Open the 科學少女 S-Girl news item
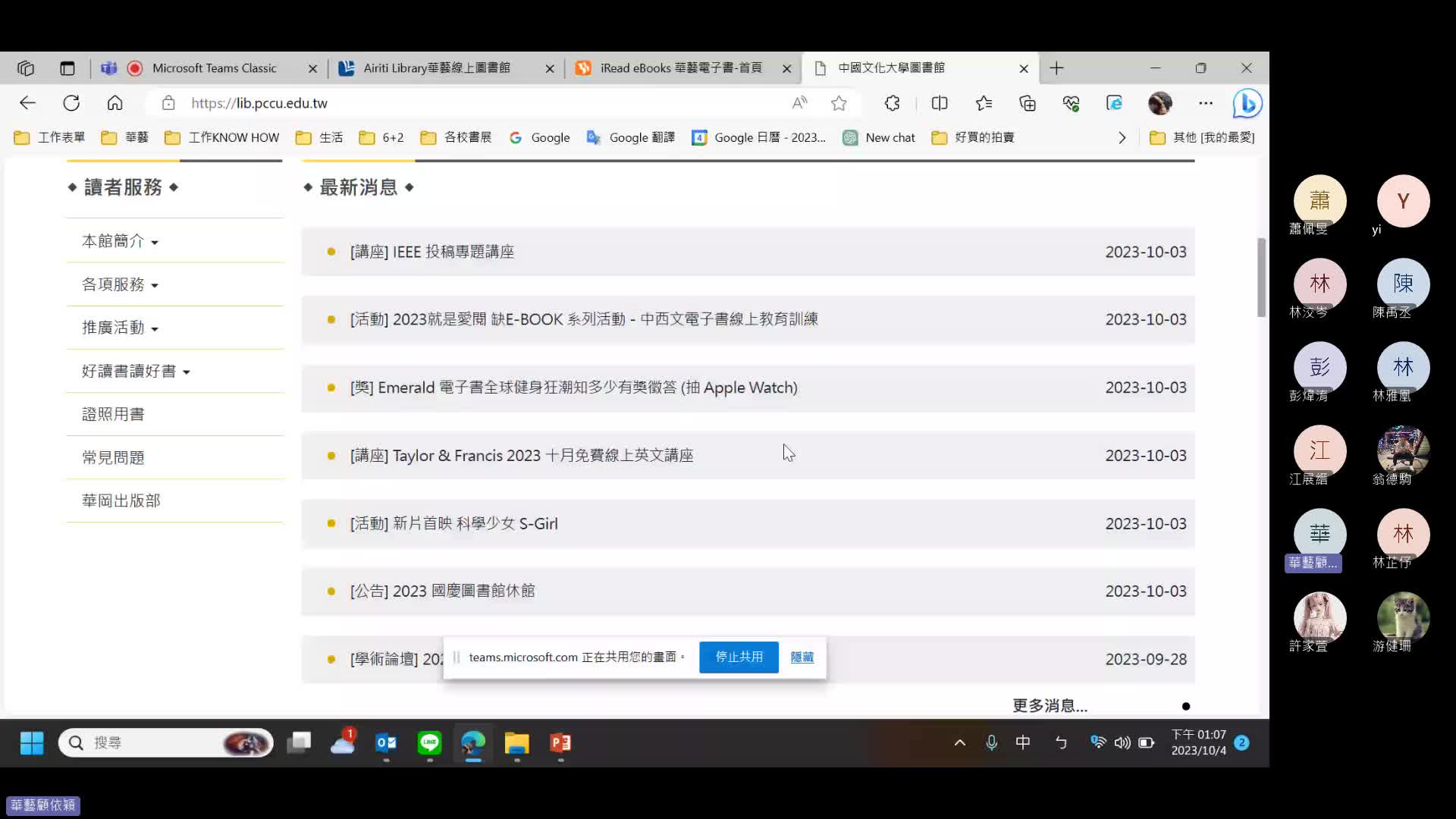This screenshot has height=819, width=1456. coord(748,523)
